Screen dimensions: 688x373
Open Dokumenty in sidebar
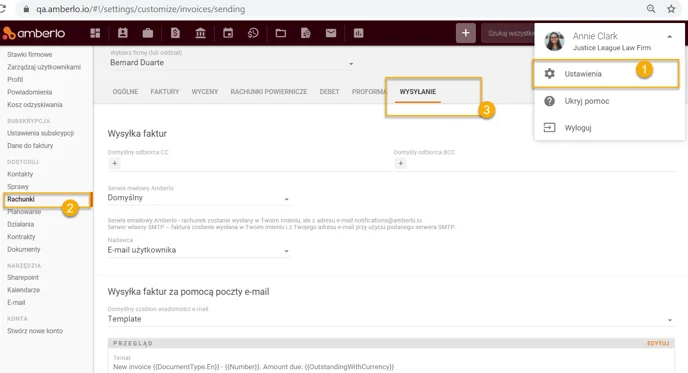(24, 249)
